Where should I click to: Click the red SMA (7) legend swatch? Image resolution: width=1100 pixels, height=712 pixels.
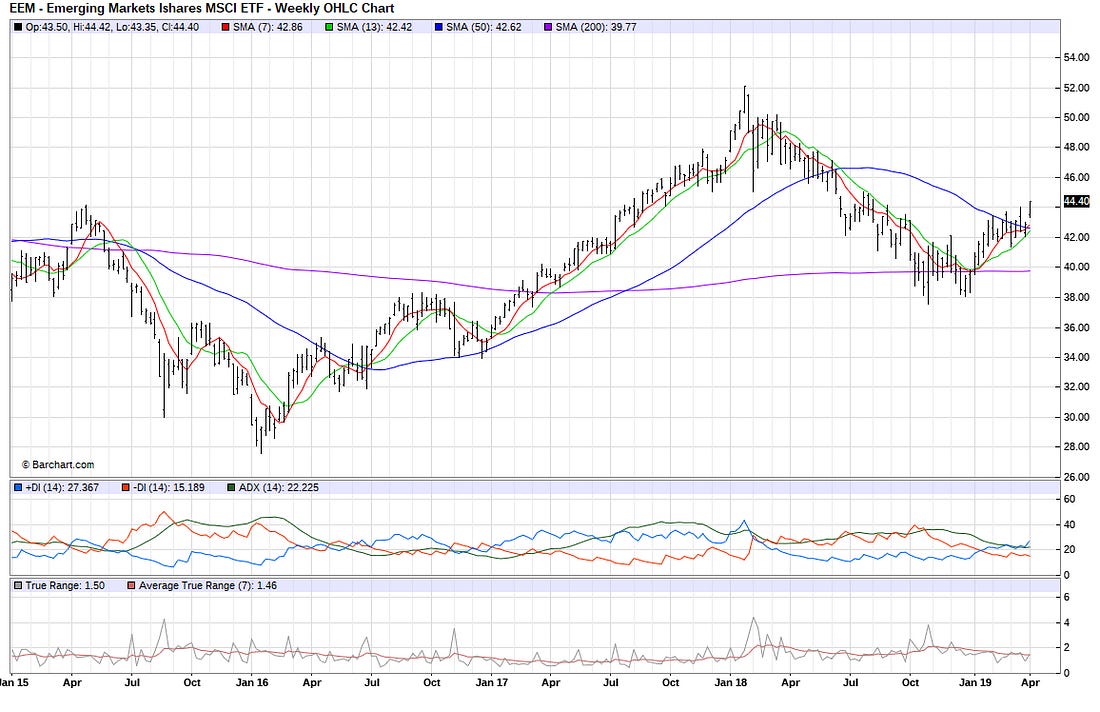tap(226, 27)
